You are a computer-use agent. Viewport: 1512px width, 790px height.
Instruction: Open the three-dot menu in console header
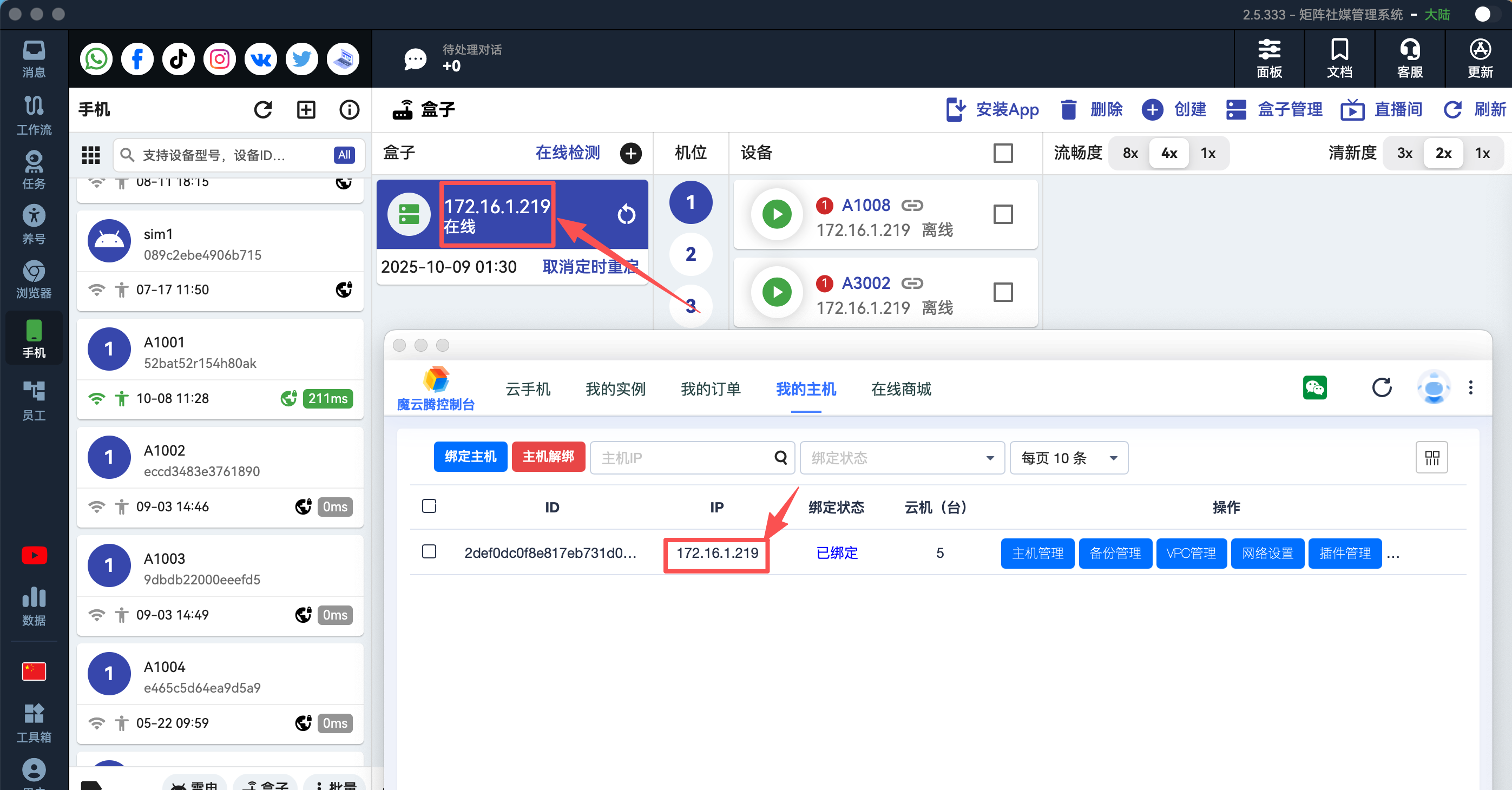click(1470, 387)
